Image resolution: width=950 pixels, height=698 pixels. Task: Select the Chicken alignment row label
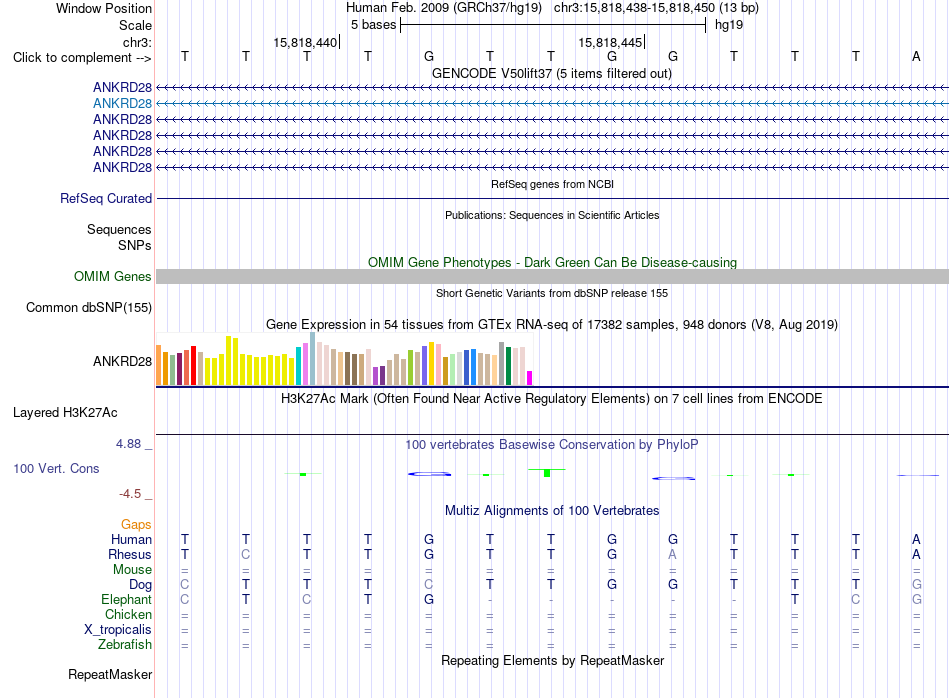(128, 614)
